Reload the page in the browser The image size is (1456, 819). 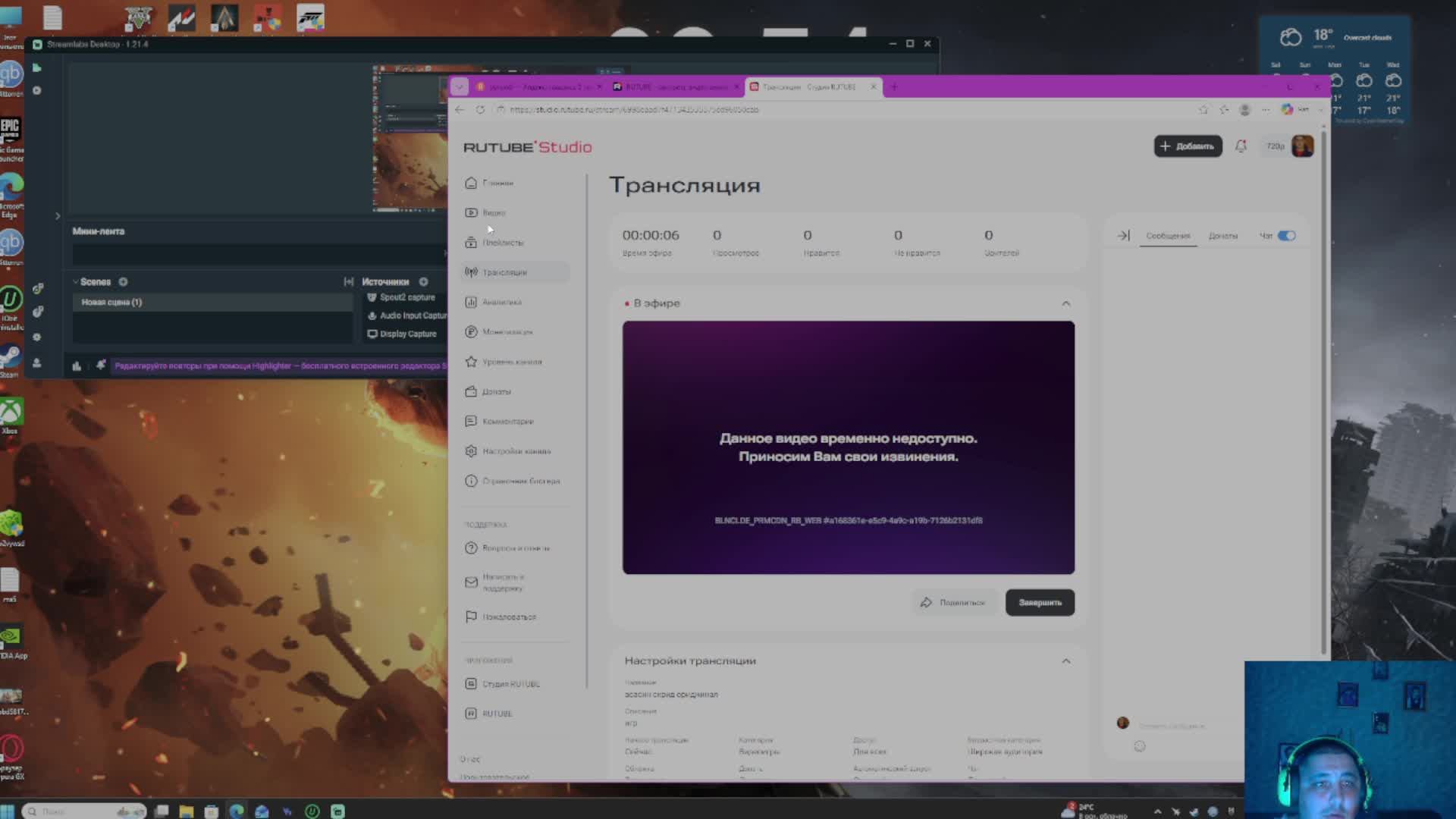[480, 110]
